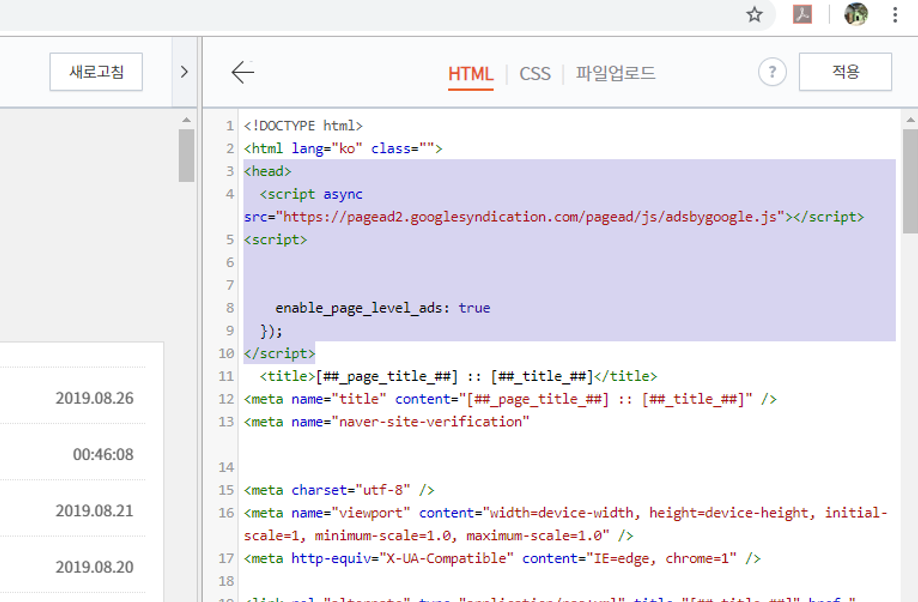Click the 2019.08.26 date entry
This screenshot has height=602, width=918.
pyautogui.click(x=94, y=398)
